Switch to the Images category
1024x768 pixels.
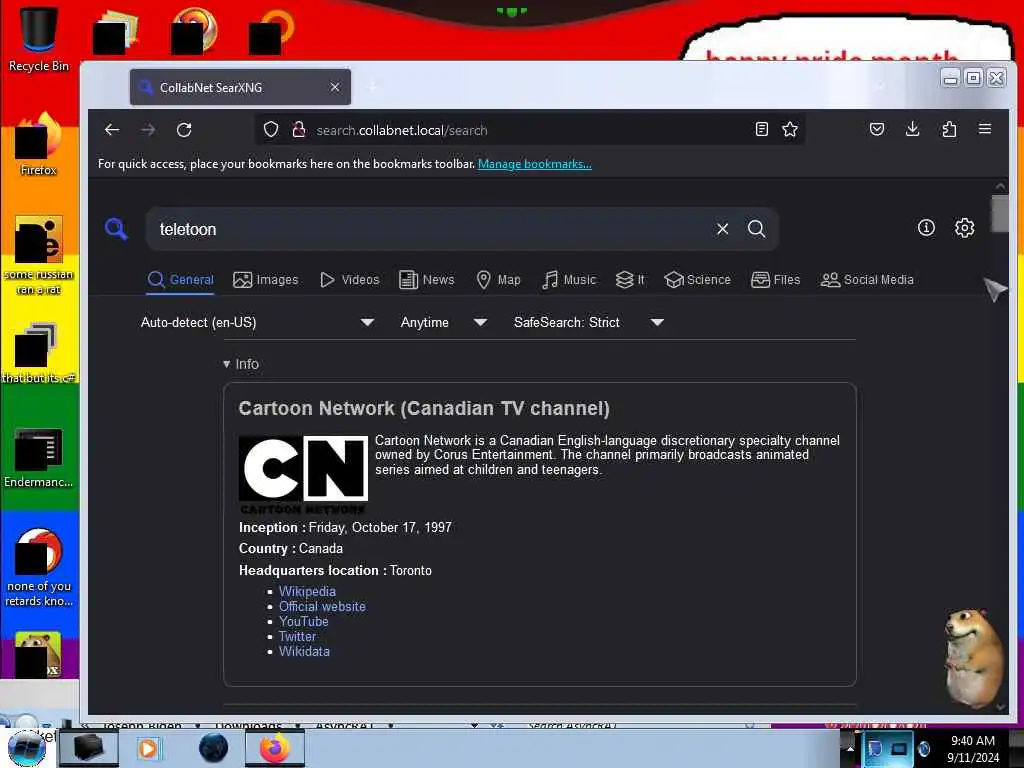tap(266, 280)
